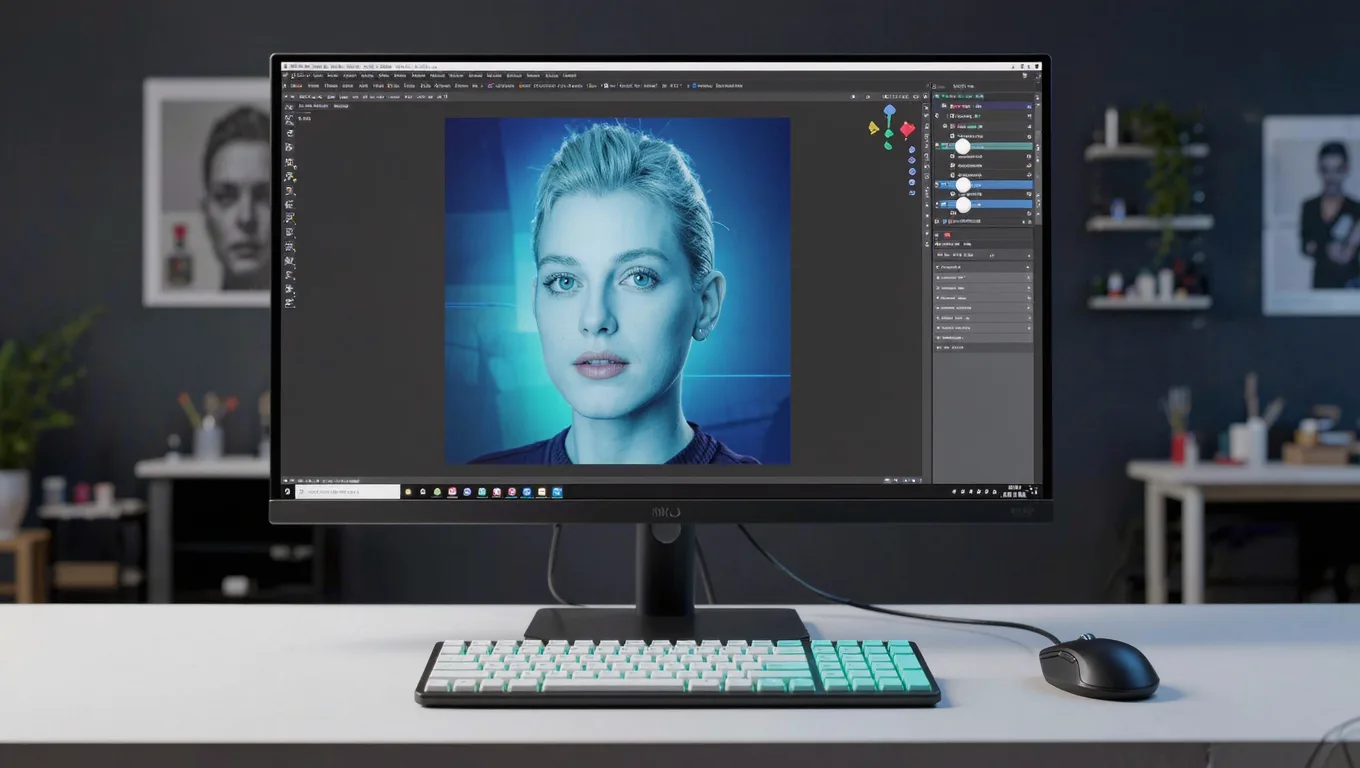
Task: Select the topmost tool in the left toolbar
Action: [289, 107]
